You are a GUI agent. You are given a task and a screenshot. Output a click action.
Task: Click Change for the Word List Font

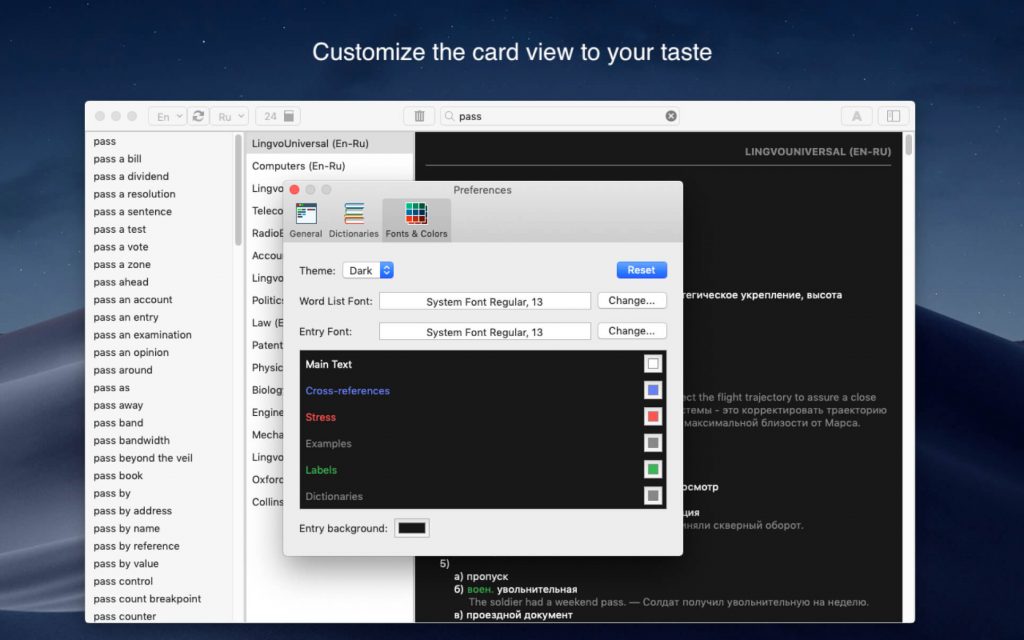[632, 300]
